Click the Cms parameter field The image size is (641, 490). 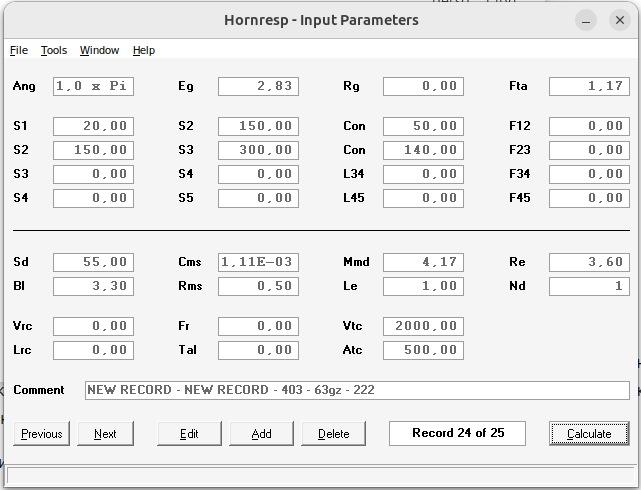258,263
